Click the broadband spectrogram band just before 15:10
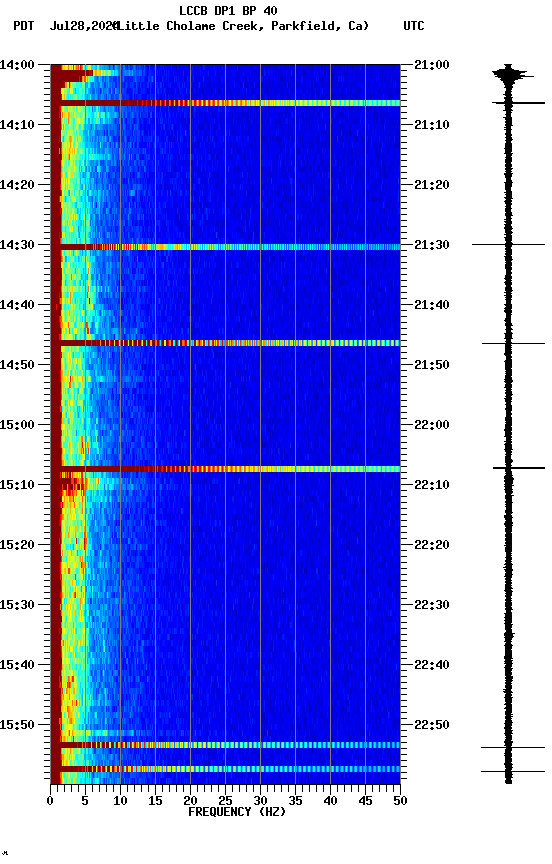Viewport: 552px width, 864px height. pos(225,469)
